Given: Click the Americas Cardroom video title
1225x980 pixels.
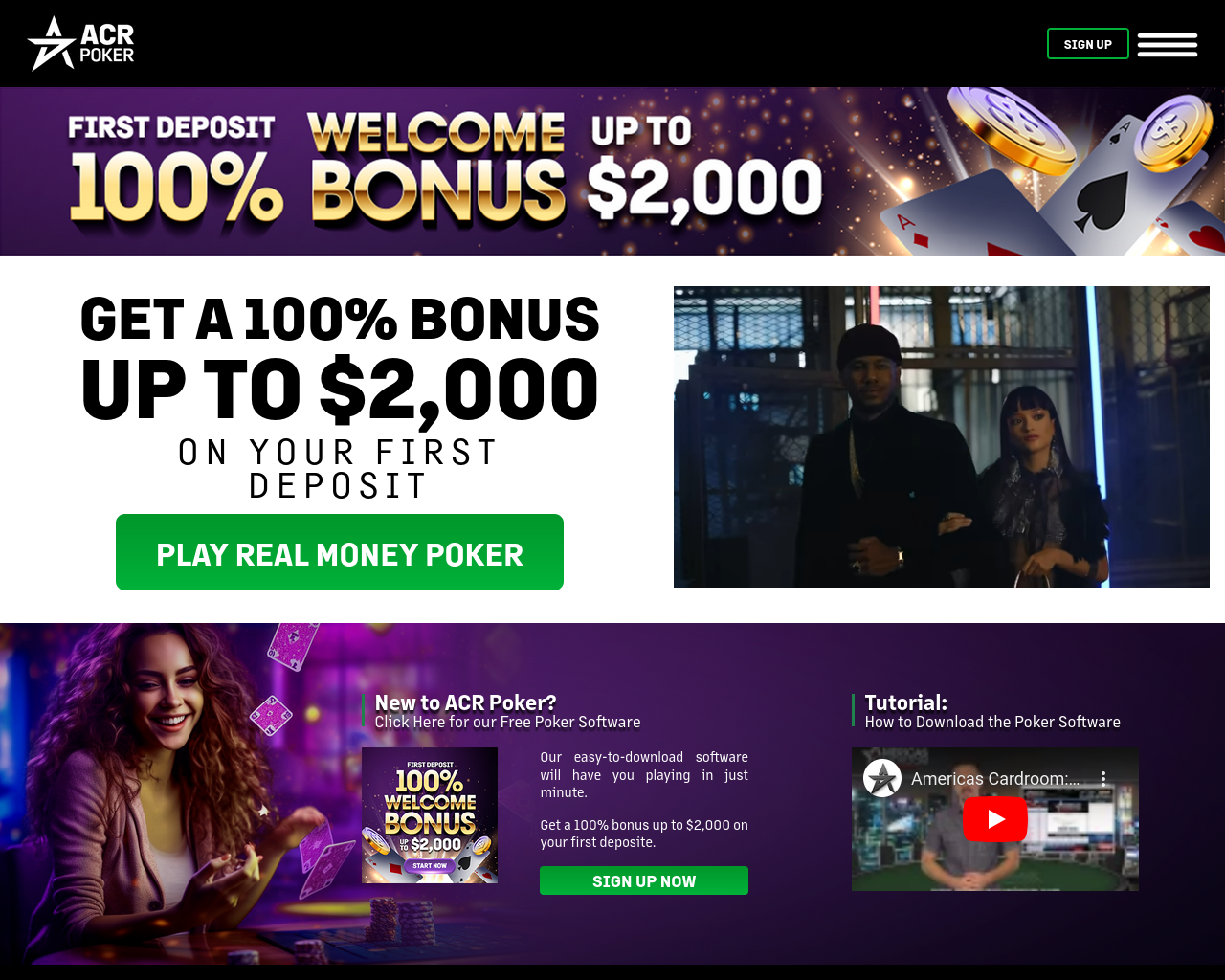Looking at the screenshot, I should (x=995, y=779).
